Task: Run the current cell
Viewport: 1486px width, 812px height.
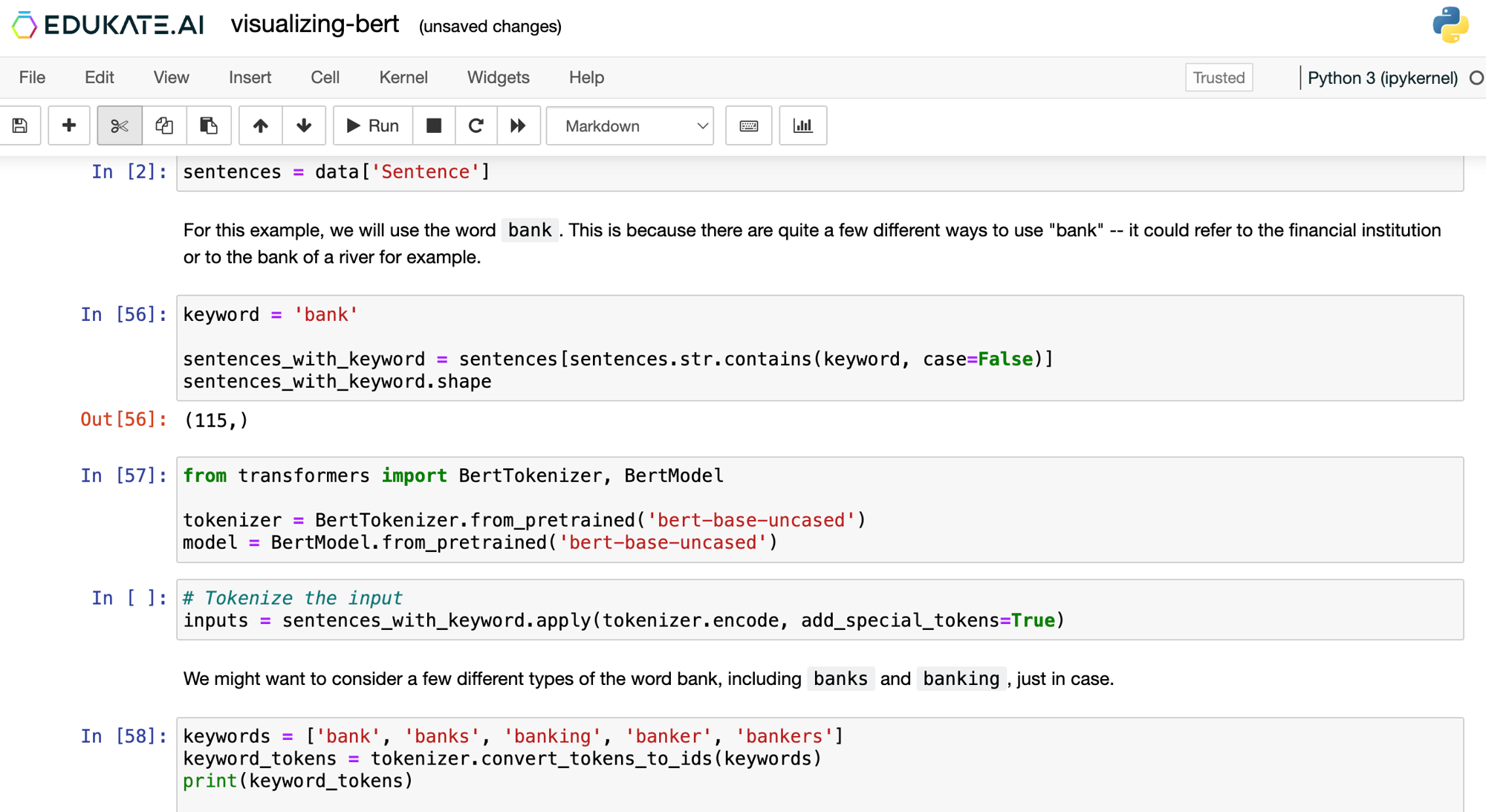Action: tap(373, 126)
